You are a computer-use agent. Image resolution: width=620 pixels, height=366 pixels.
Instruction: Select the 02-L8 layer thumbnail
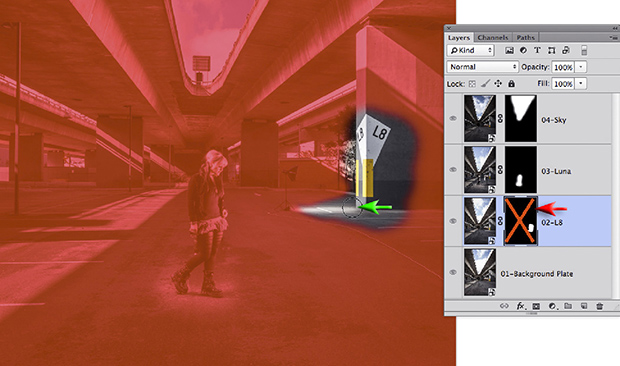pyautogui.click(x=480, y=221)
